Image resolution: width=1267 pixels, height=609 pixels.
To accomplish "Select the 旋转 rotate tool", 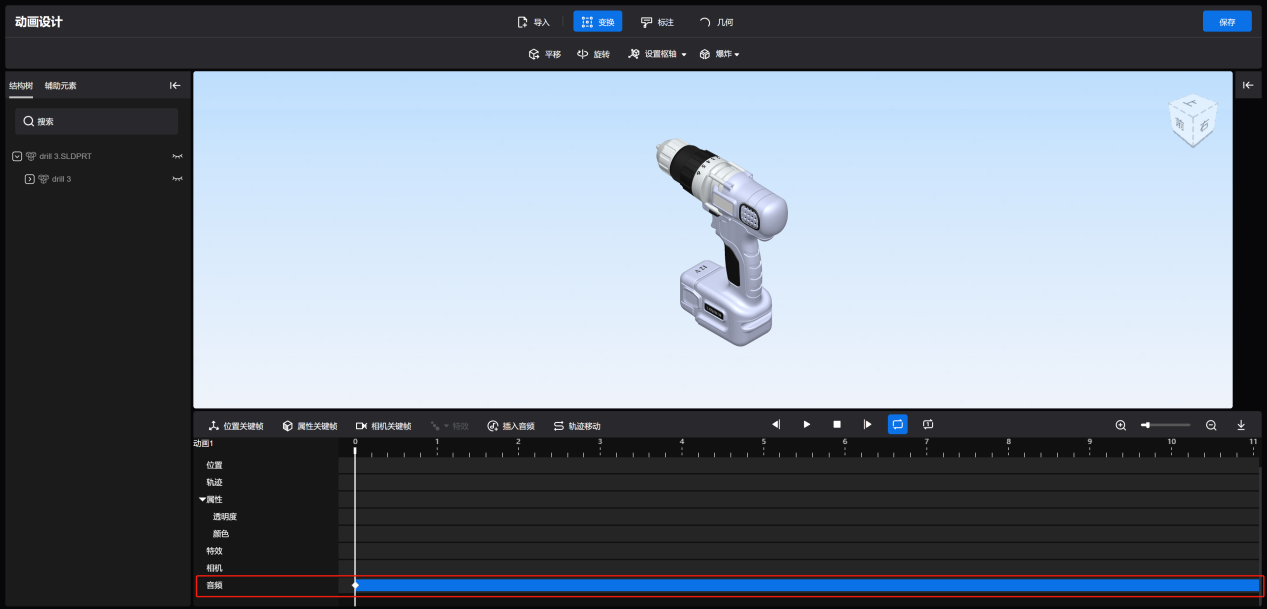I will coord(594,54).
